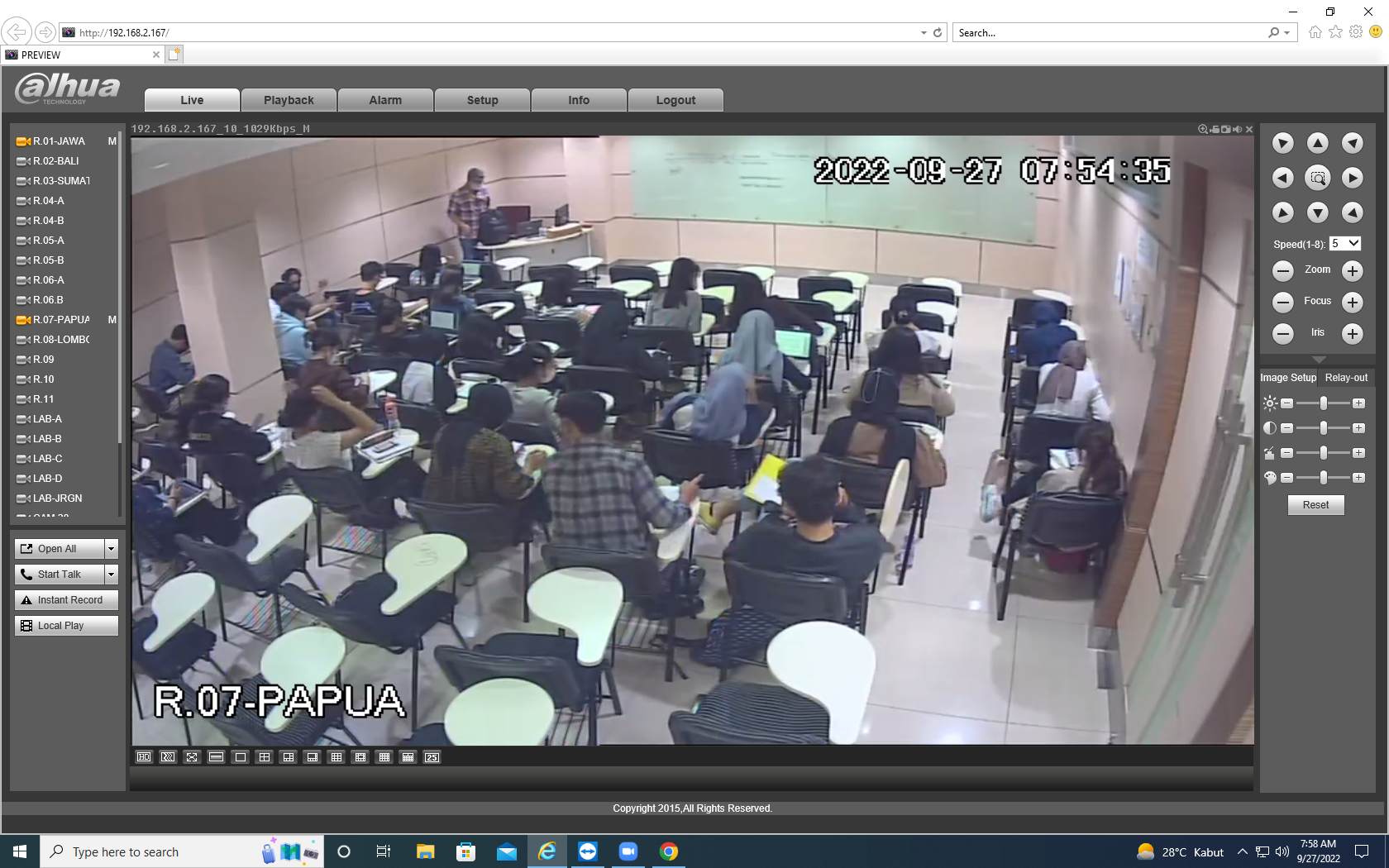Decrease Iris with the minus button
This screenshot has width=1389, height=868.
(x=1283, y=333)
